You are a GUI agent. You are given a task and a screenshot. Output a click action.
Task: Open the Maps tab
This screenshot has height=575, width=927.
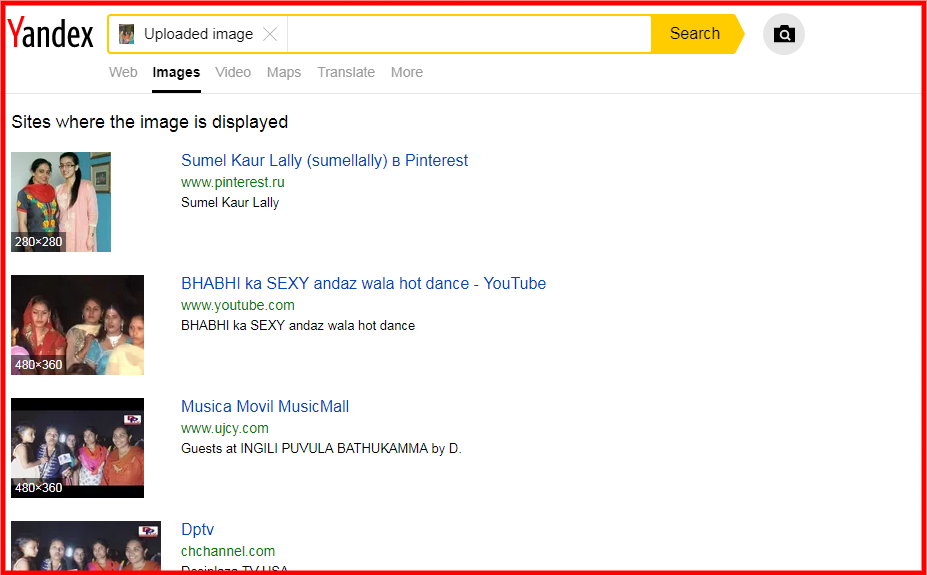(x=284, y=72)
